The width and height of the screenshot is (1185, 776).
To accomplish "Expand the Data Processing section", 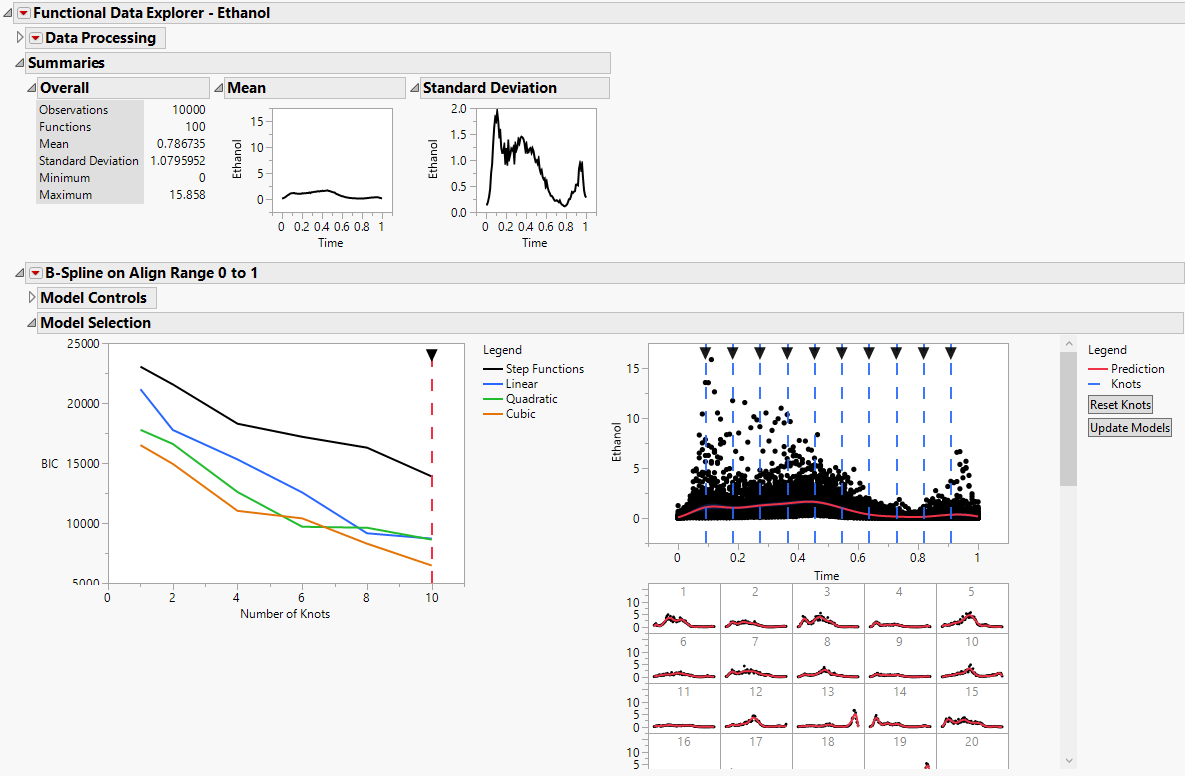I will coord(20,37).
